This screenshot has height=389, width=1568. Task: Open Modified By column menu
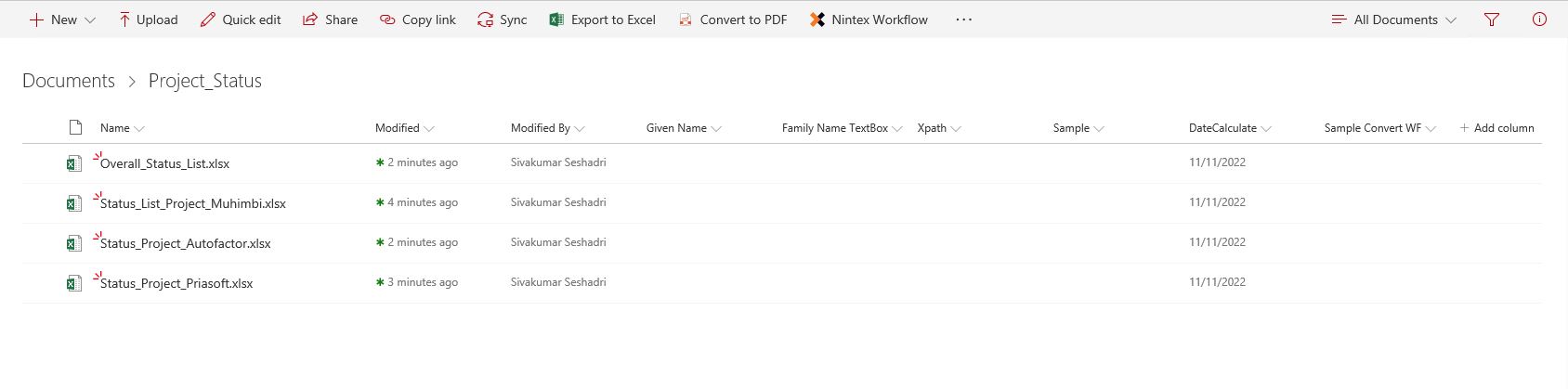548,128
